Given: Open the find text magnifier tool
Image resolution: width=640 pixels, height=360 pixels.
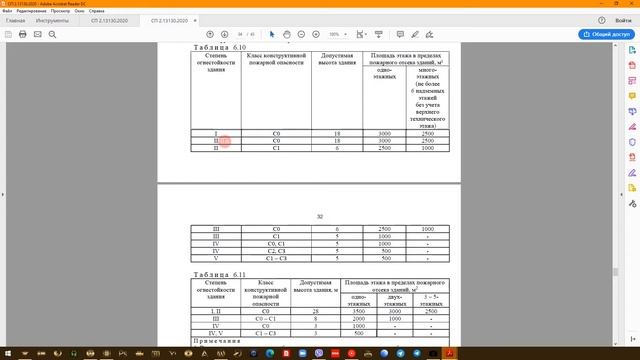Looking at the screenshot, I should (52, 34).
